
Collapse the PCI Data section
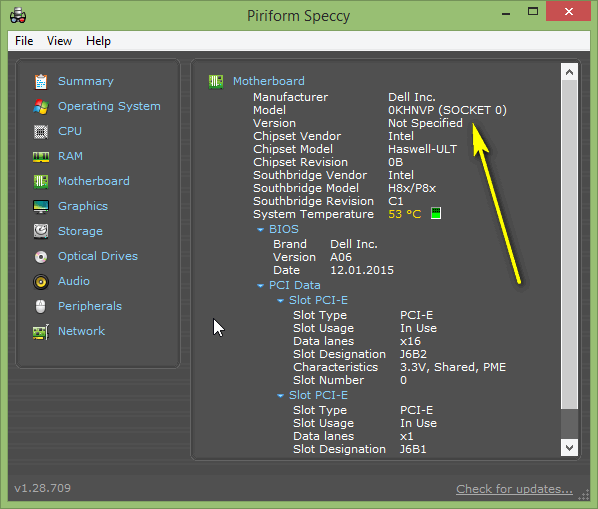pyautogui.click(x=260, y=286)
